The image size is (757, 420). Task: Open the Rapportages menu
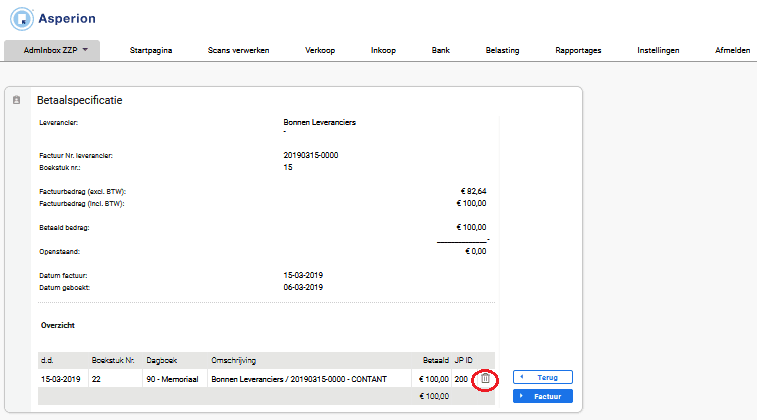(578, 50)
